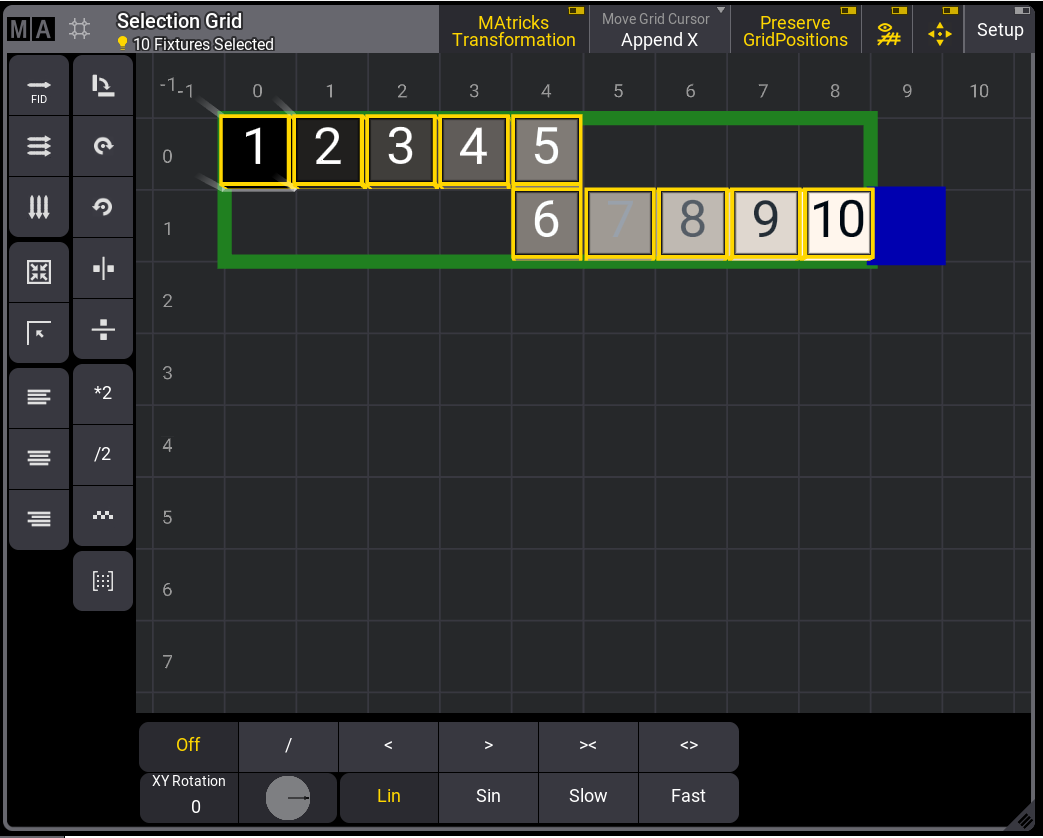Select the Sin curve option
The width and height of the screenshot is (1043, 838).
coord(488,796)
